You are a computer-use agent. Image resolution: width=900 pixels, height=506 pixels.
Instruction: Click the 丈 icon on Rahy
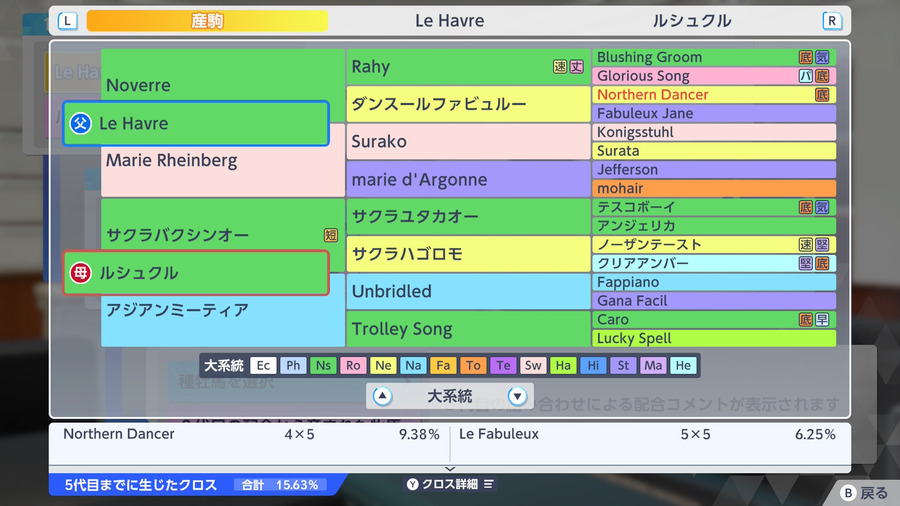point(576,67)
